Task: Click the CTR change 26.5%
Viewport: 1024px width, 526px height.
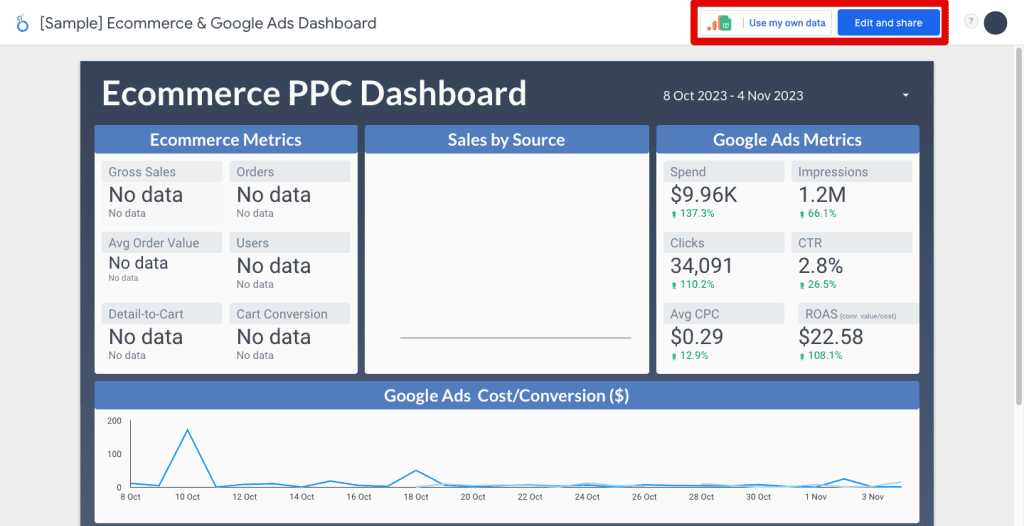Action: pyautogui.click(x=818, y=285)
